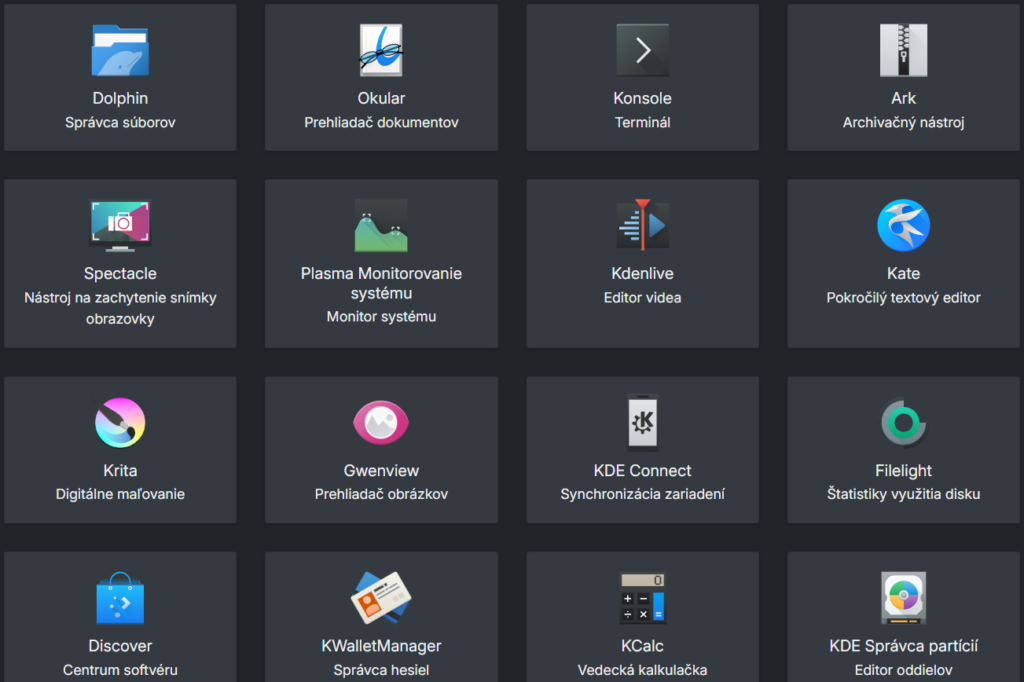This screenshot has height=682, width=1024.
Task: Select the 'Prehliadač dokumentov' description
Action: click(381, 122)
